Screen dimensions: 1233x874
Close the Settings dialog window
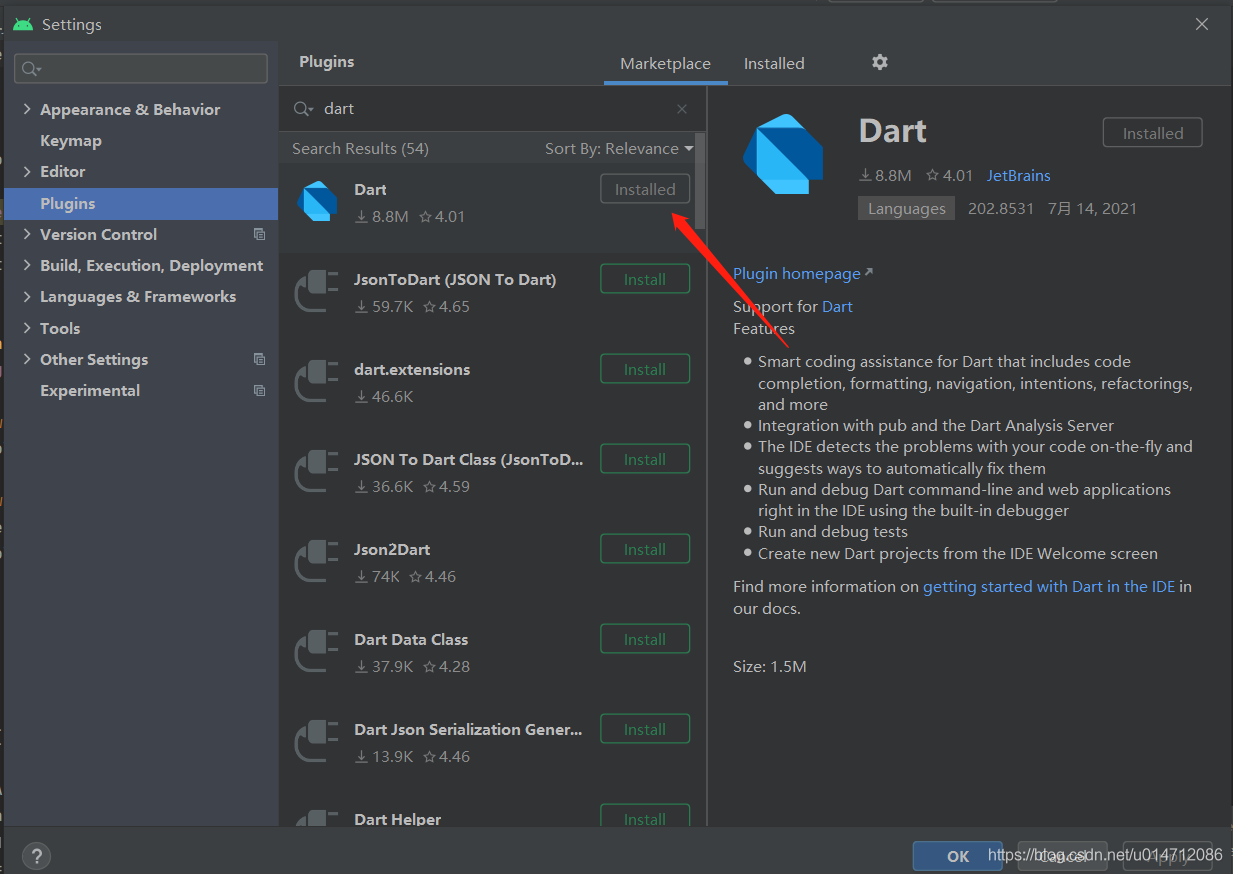[1202, 24]
